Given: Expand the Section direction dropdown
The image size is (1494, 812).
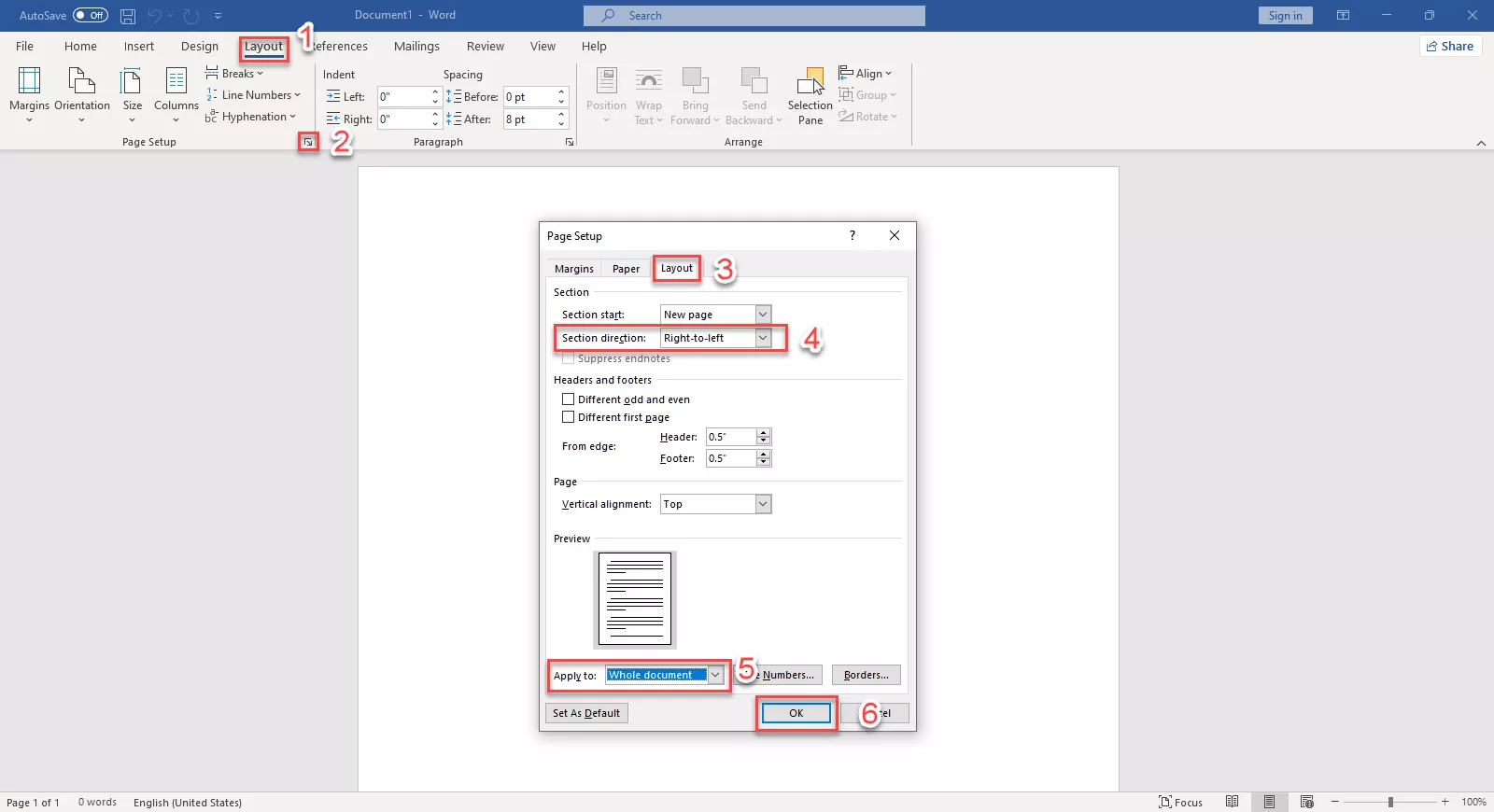Looking at the screenshot, I should pyautogui.click(x=763, y=338).
